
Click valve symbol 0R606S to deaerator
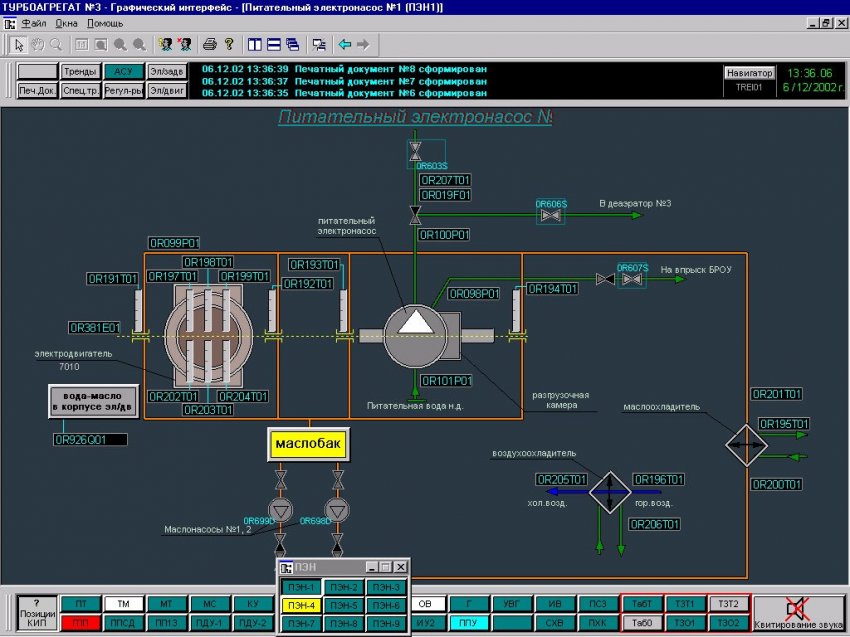[x=551, y=215]
